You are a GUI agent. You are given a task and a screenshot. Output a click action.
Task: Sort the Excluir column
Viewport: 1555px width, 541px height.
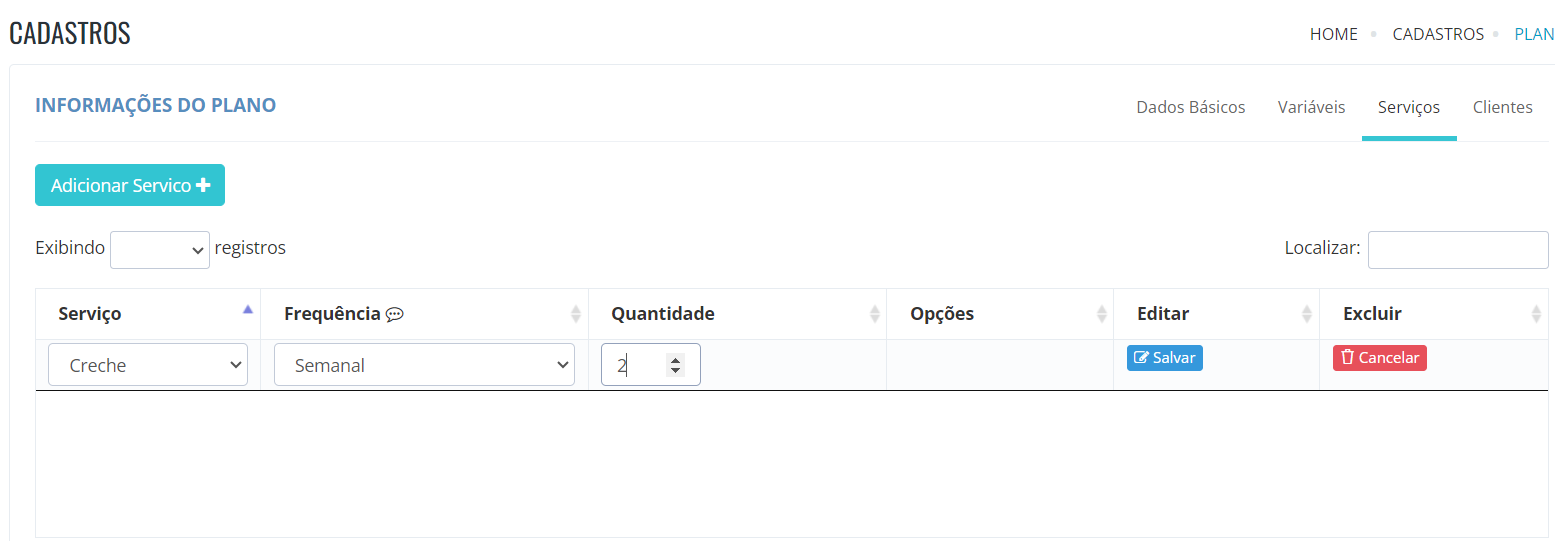(1537, 314)
